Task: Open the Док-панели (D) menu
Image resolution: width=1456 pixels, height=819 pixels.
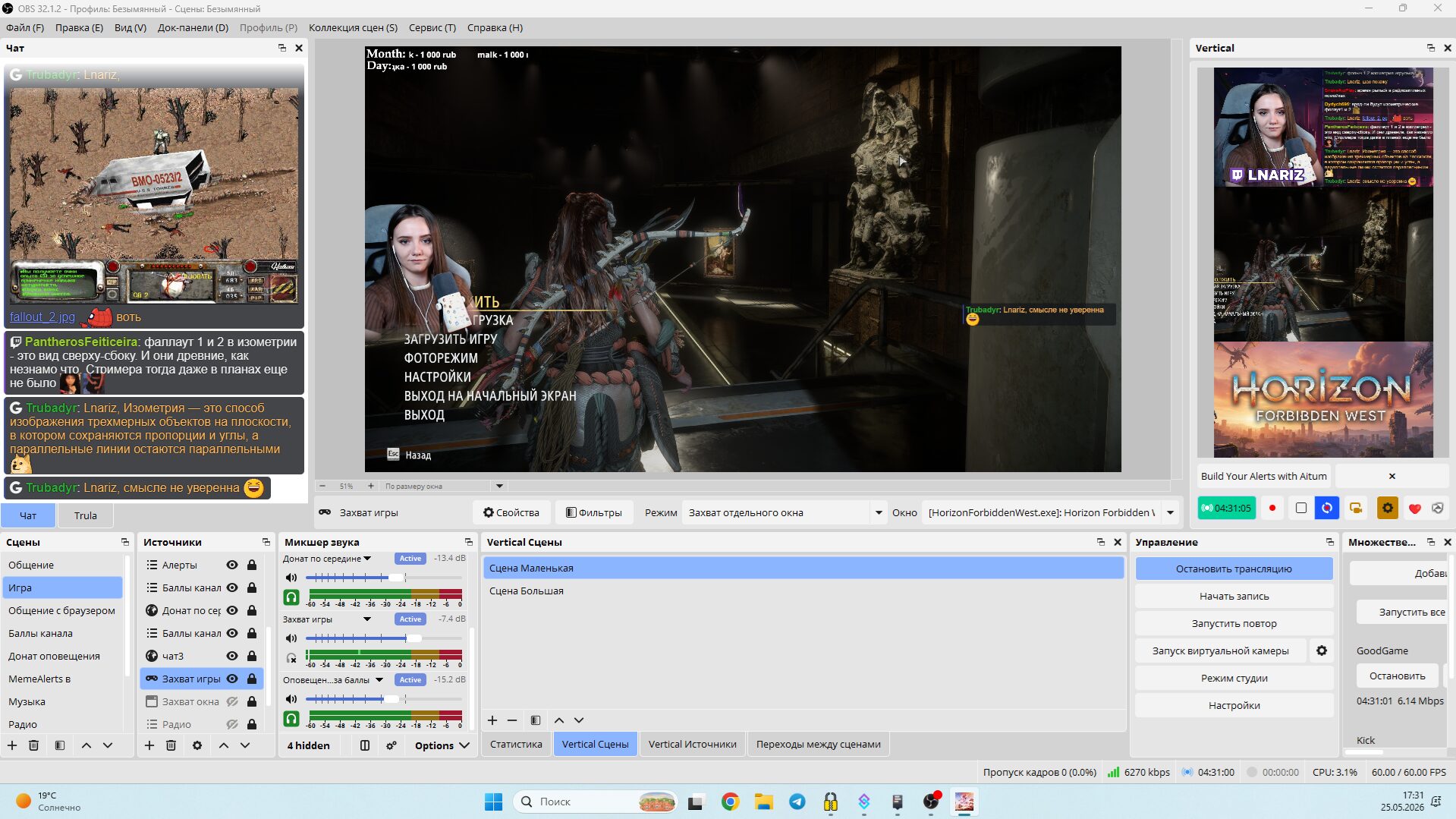Action: pyautogui.click(x=193, y=27)
